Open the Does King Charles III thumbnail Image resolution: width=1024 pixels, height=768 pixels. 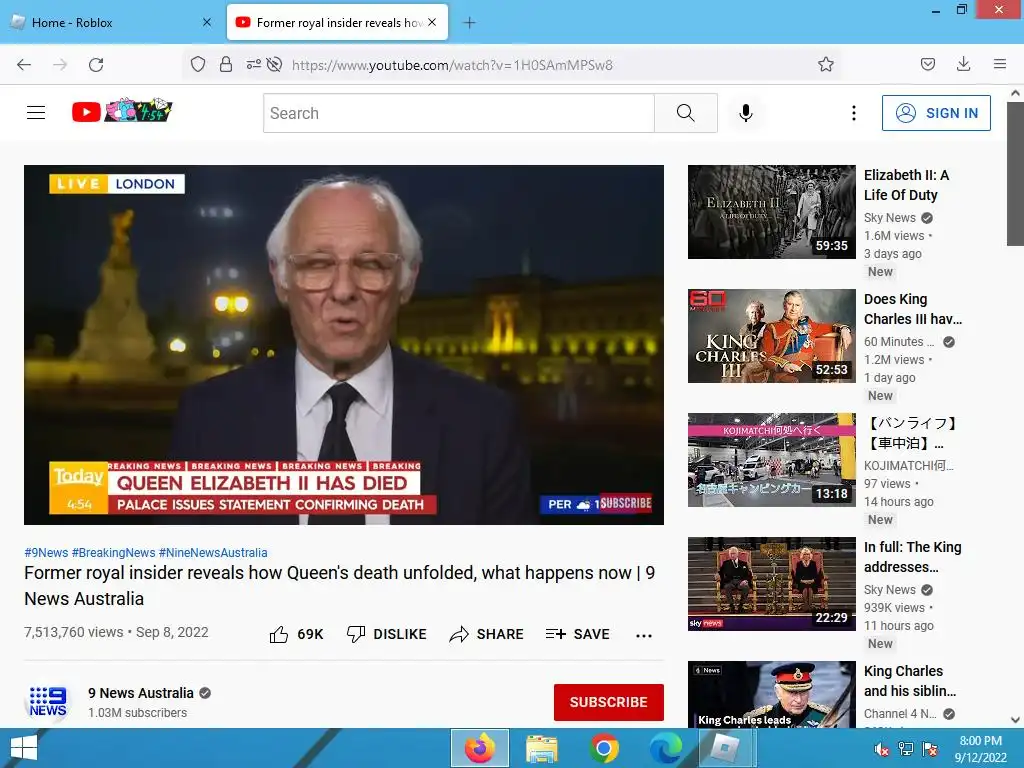[771, 336]
